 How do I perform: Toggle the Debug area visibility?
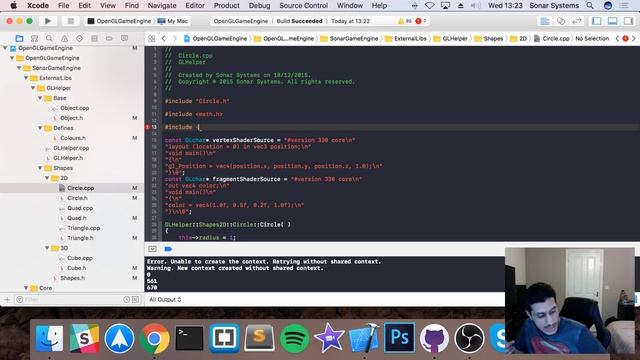pos(612,21)
